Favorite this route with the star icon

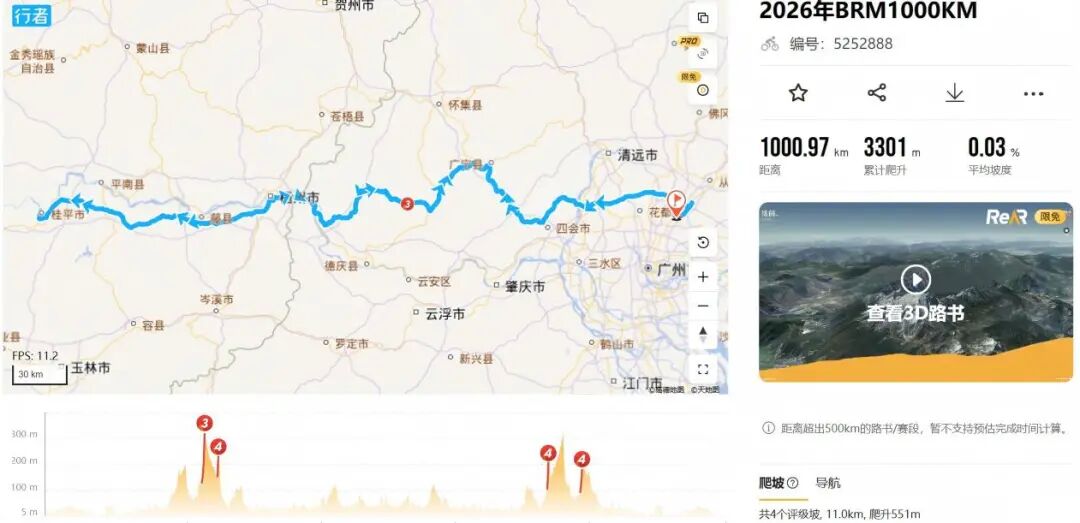tap(798, 93)
